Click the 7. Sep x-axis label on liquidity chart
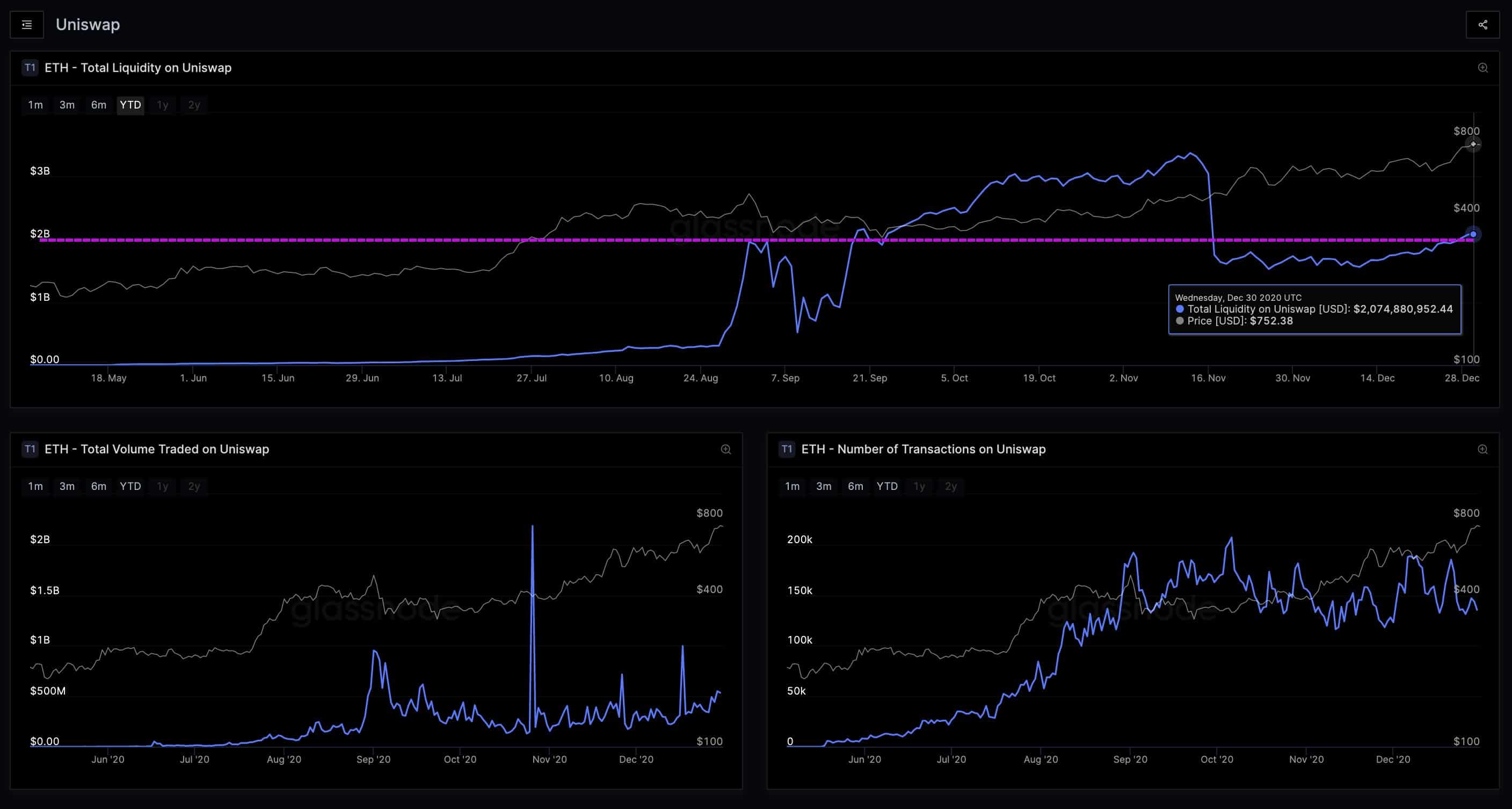This screenshot has height=809, width=1512. [785, 378]
